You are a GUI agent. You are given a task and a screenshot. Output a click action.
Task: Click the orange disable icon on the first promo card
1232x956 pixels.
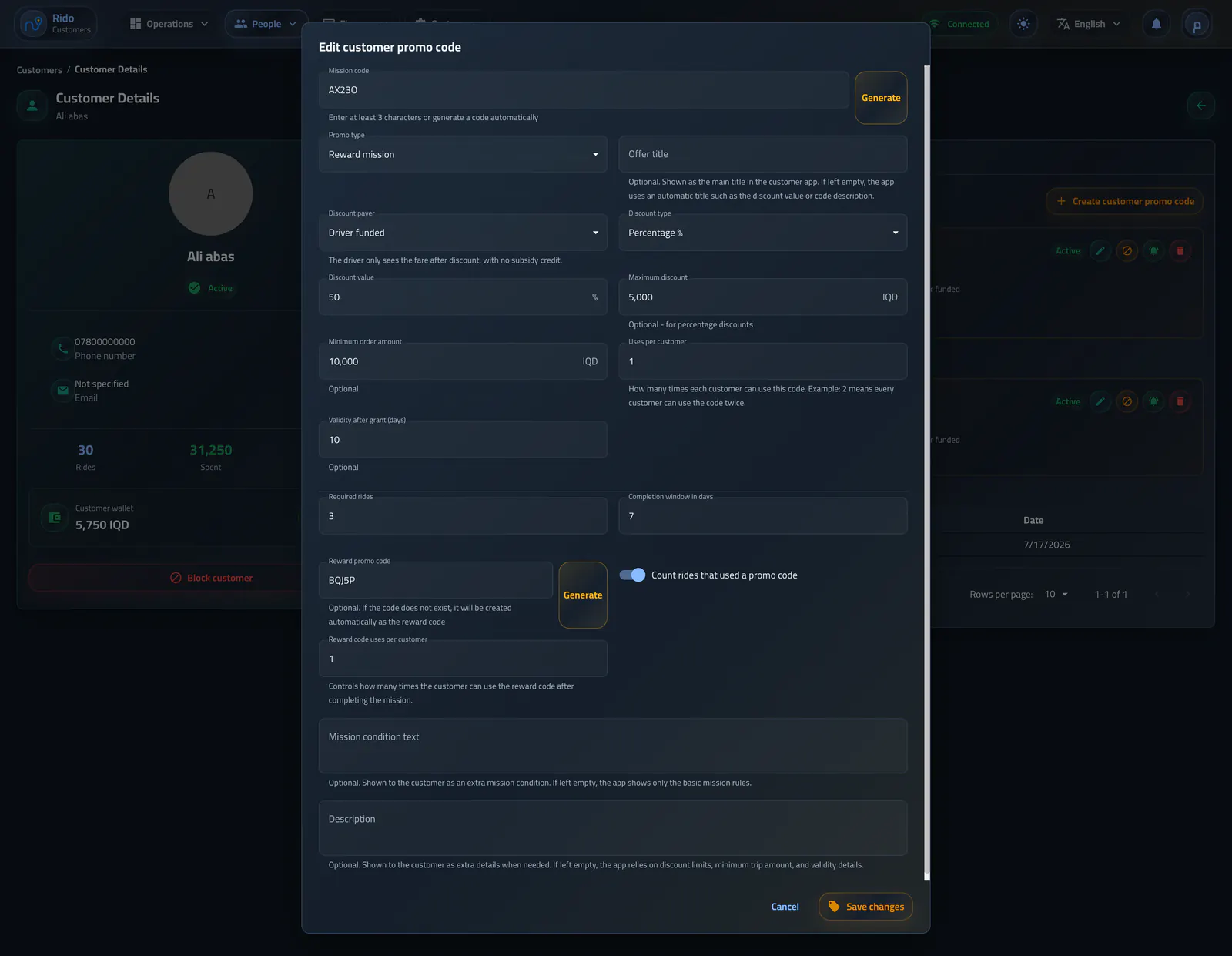click(x=1127, y=250)
